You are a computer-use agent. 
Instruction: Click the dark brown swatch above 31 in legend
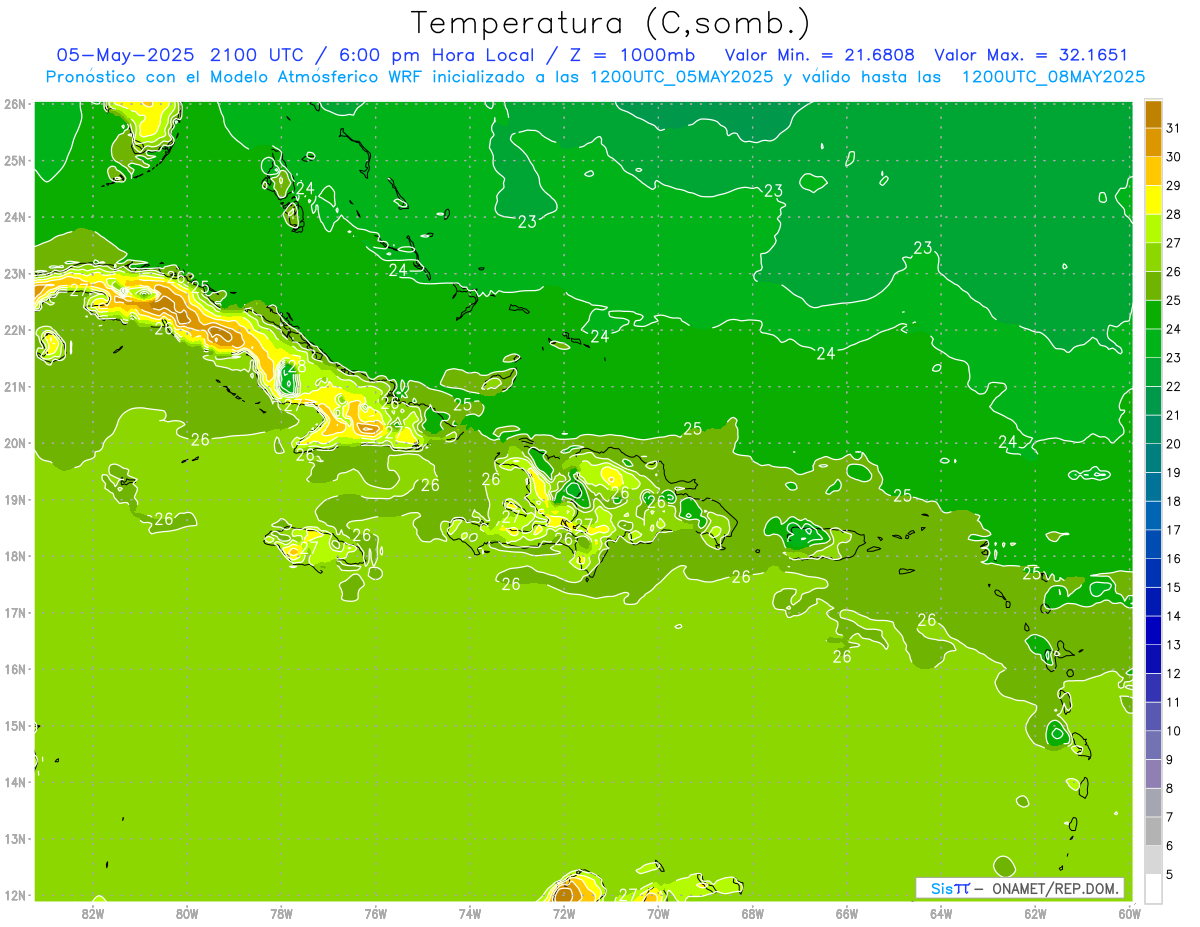coord(1153,115)
